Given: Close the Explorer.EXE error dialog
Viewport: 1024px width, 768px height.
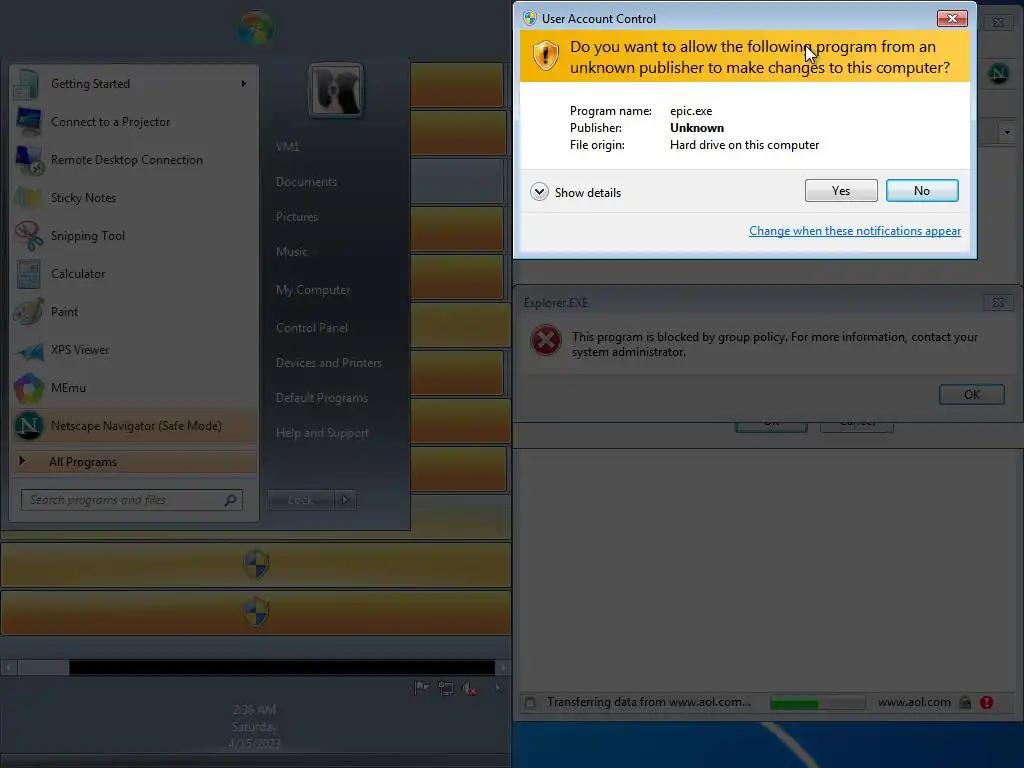Looking at the screenshot, I should pyautogui.click(x=998, y=302).
